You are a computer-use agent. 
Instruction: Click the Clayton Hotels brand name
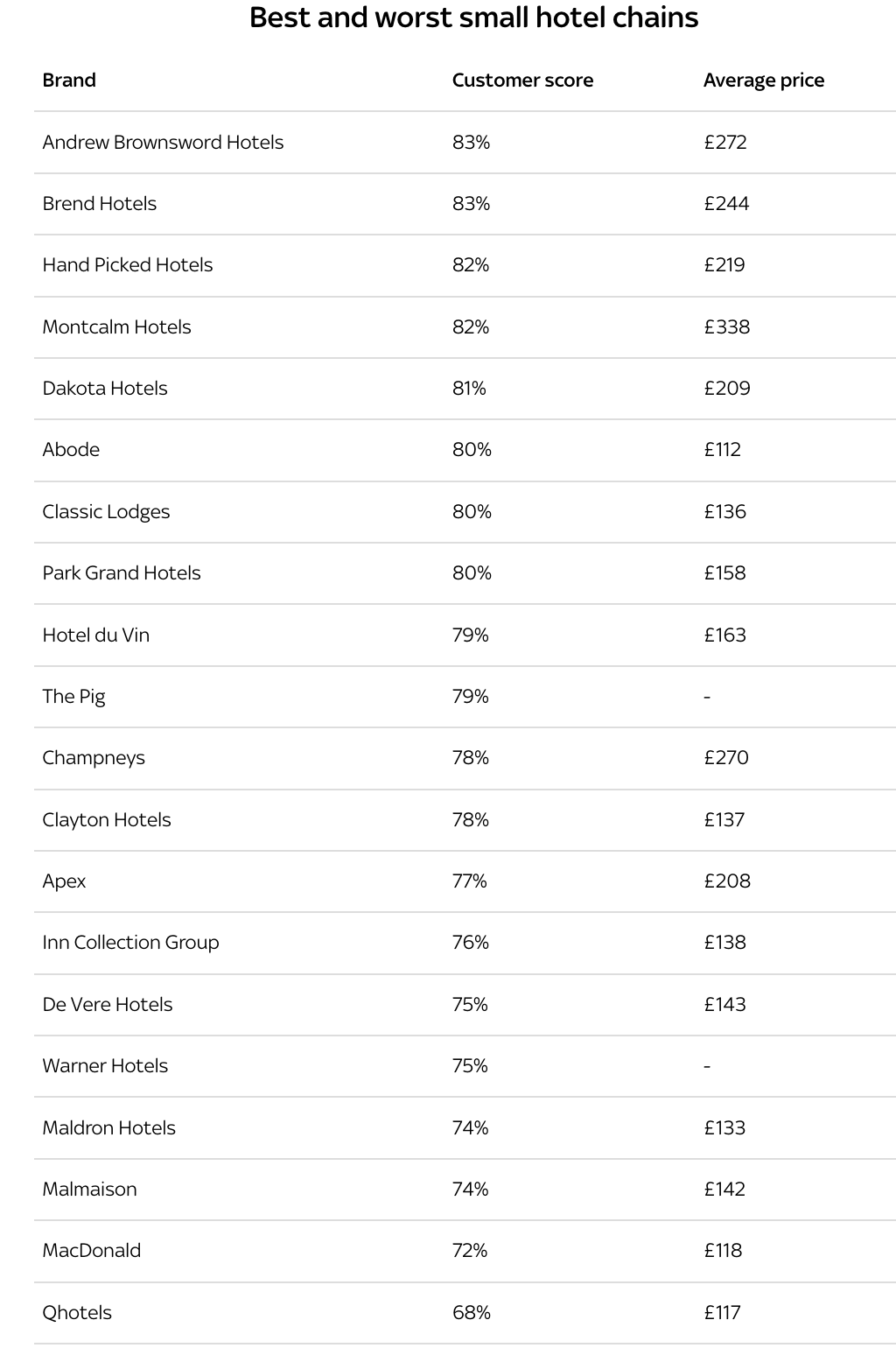coord(106,820)
